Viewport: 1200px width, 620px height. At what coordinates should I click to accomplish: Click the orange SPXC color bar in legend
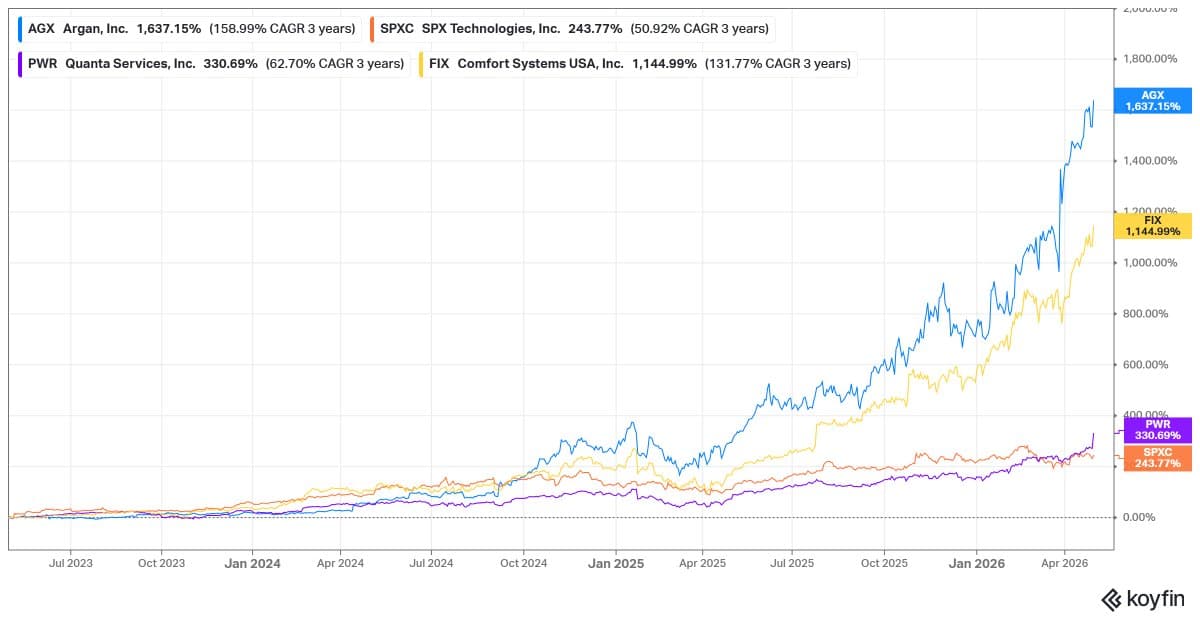tap(372, 29)
